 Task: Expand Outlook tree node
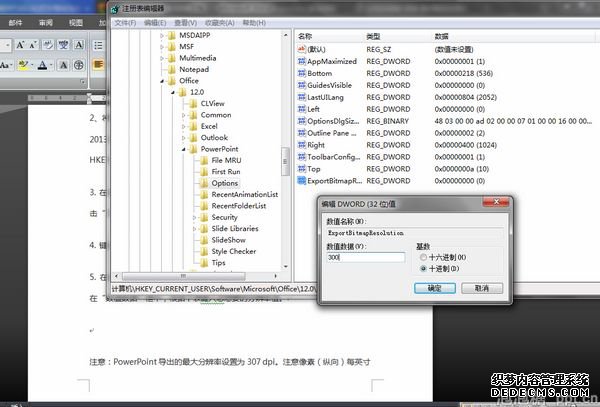[x=183, y=138]
